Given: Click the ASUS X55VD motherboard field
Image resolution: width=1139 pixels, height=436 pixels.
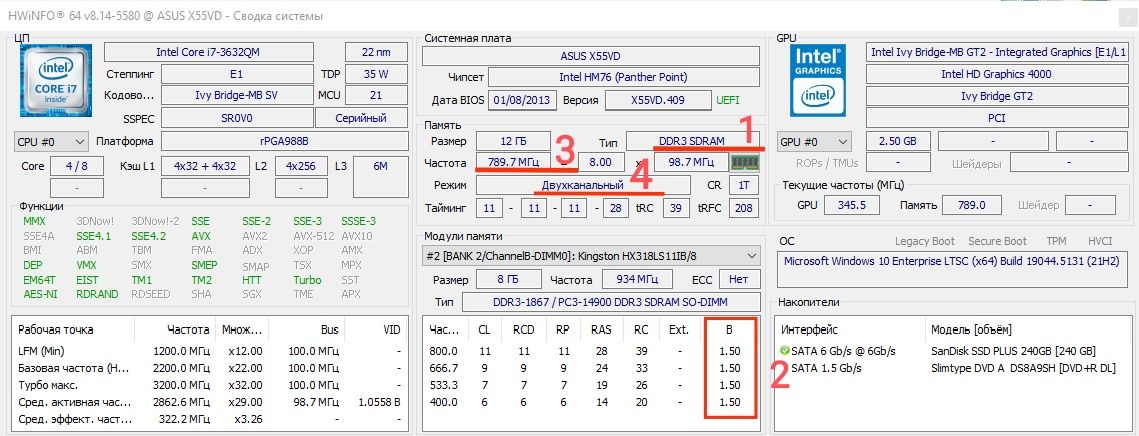Looking at the screenshot, I should 591,56.
